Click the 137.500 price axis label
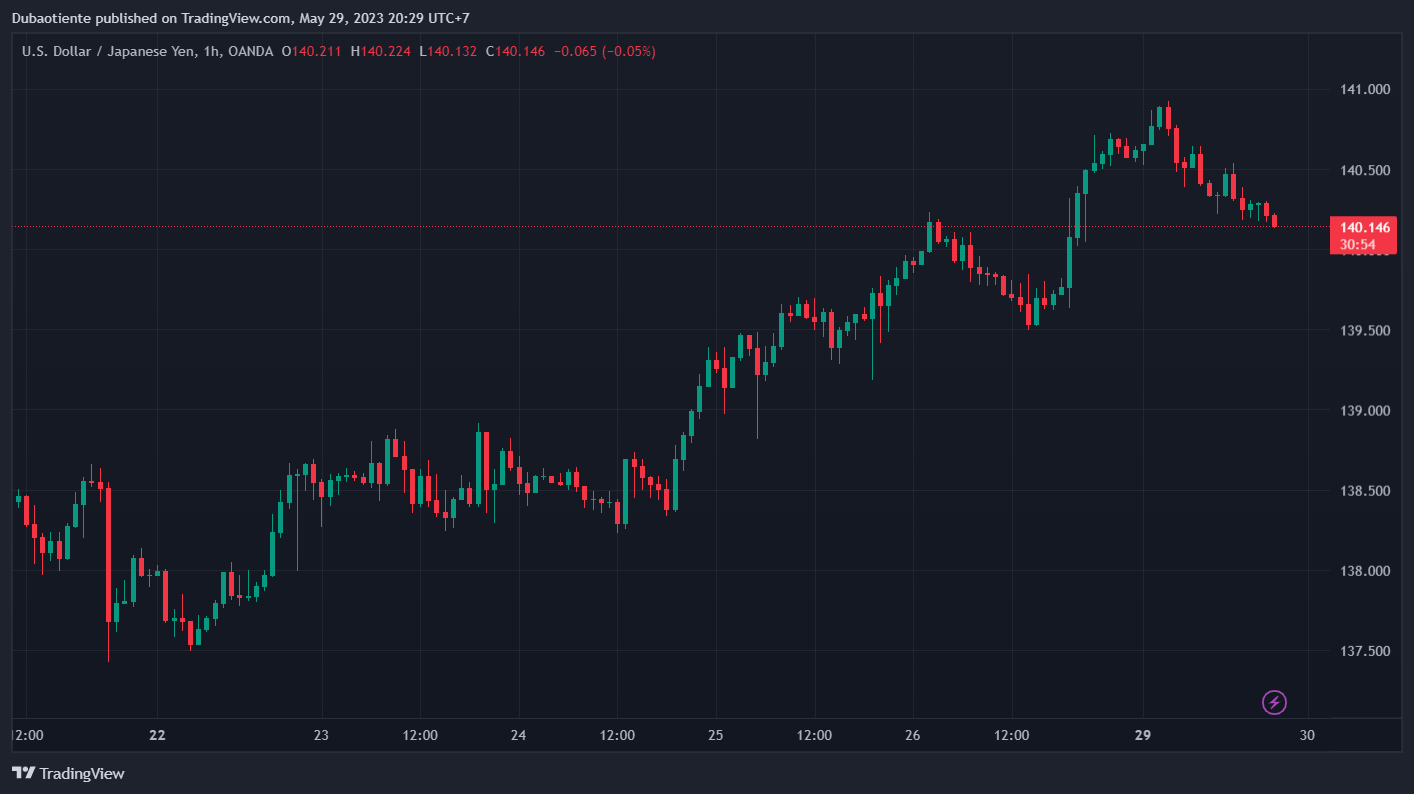1414x794 pixels. point(1364,652)
